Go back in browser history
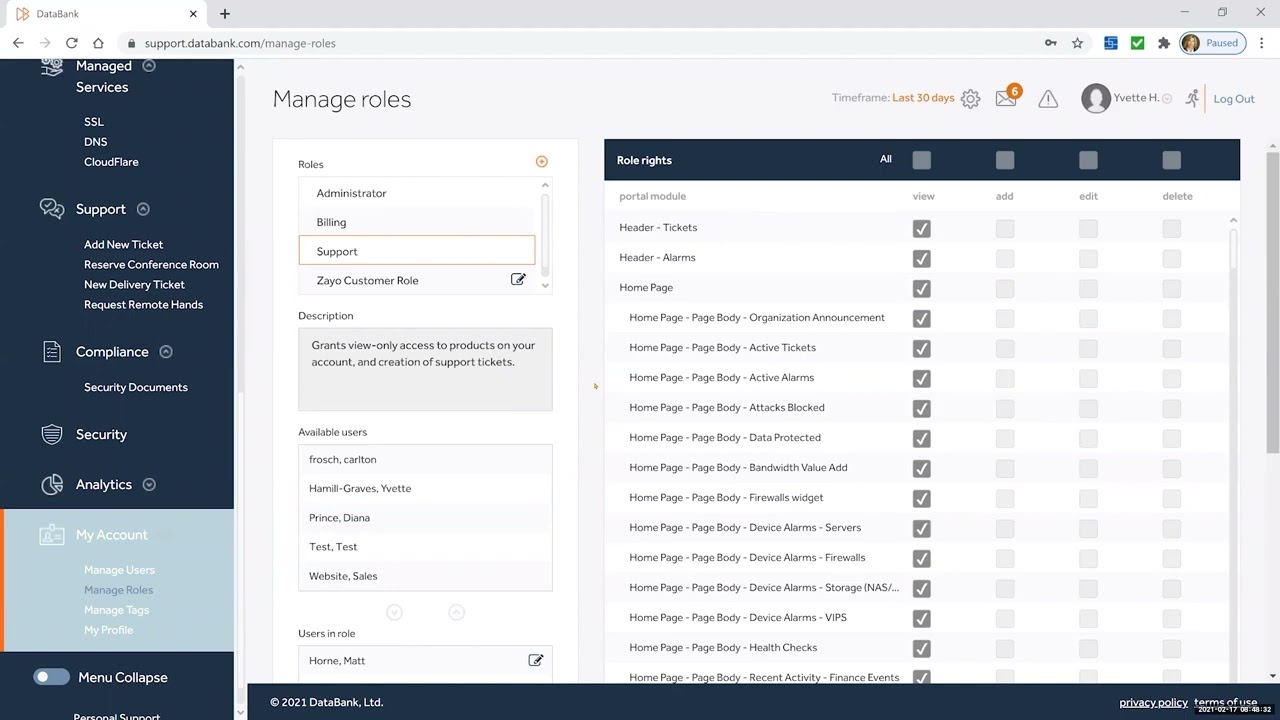This screenshot has width=1280, height=720. tap(18, 43)
